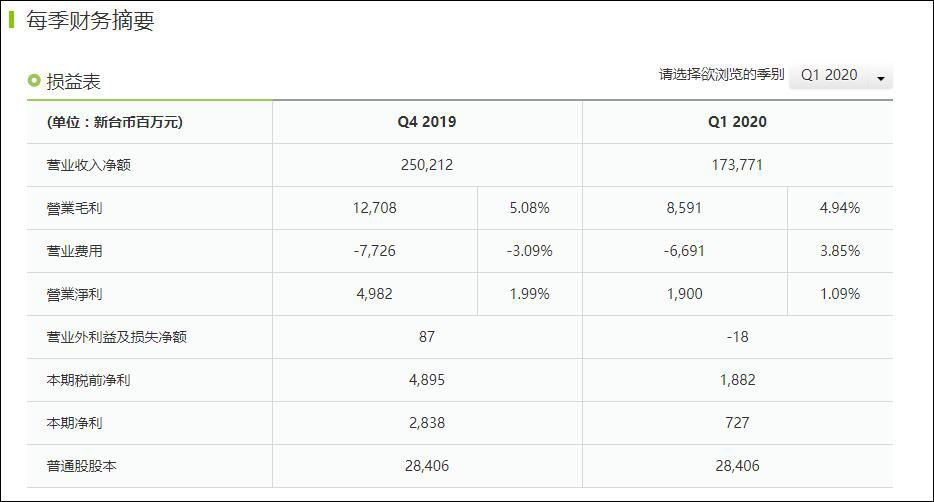
Task: Click the 本期税前净利 row label
Action: pyautogui.click(x=89, y=380)
